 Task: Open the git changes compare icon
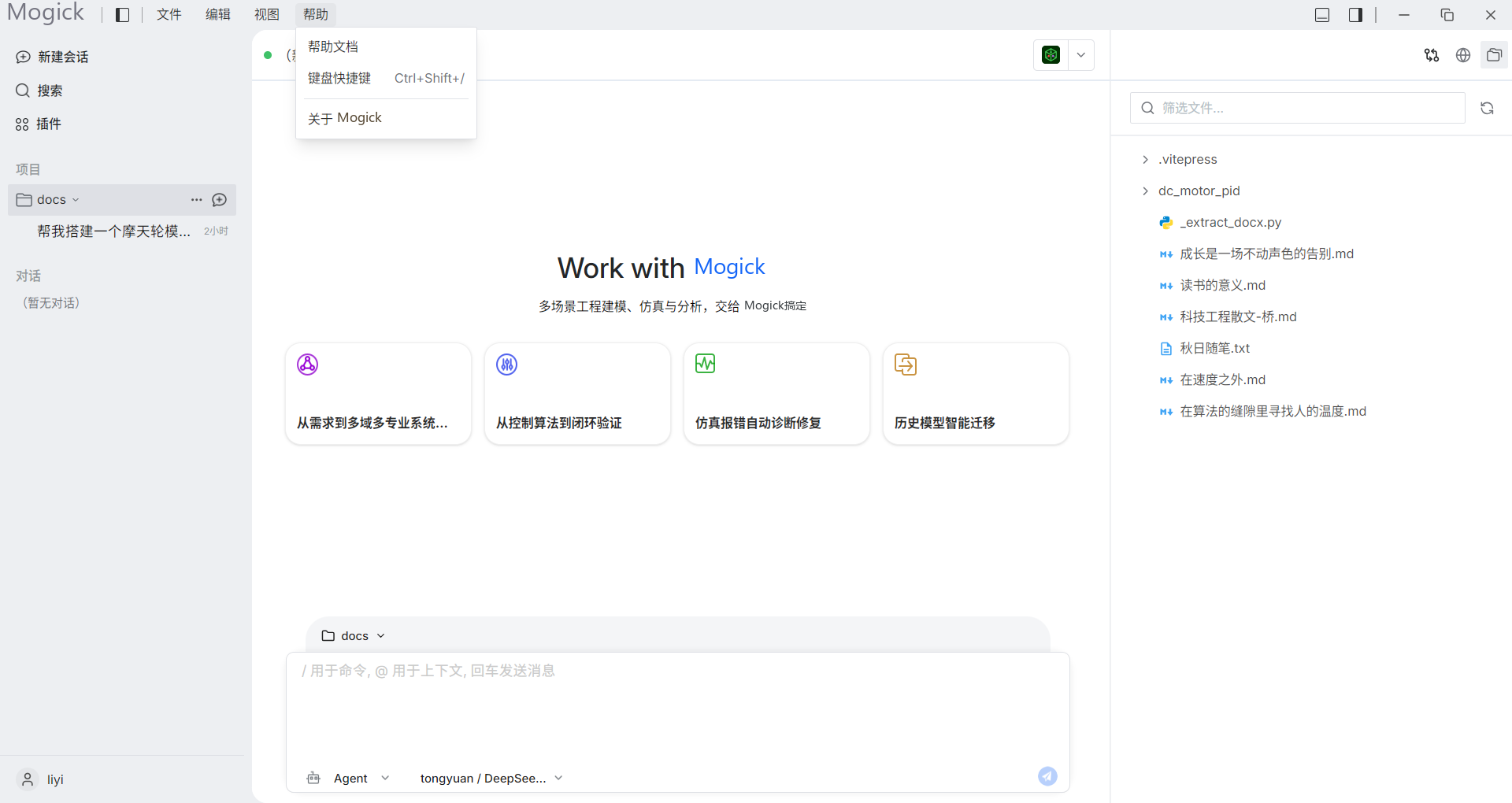pos(1432,55)
